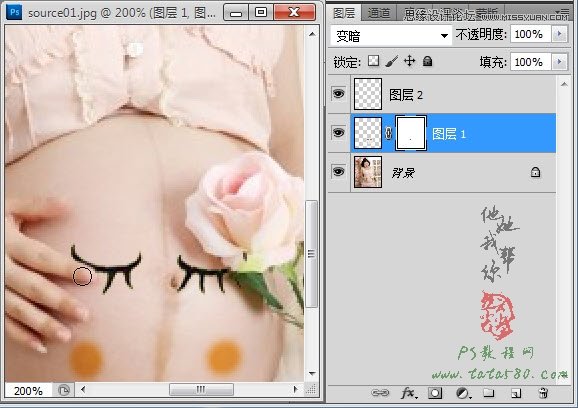The image size is (578, 408).
Task: Select the 图层 1 layer thumbnail
Action: pyautogui.click(x=368, y=133)
